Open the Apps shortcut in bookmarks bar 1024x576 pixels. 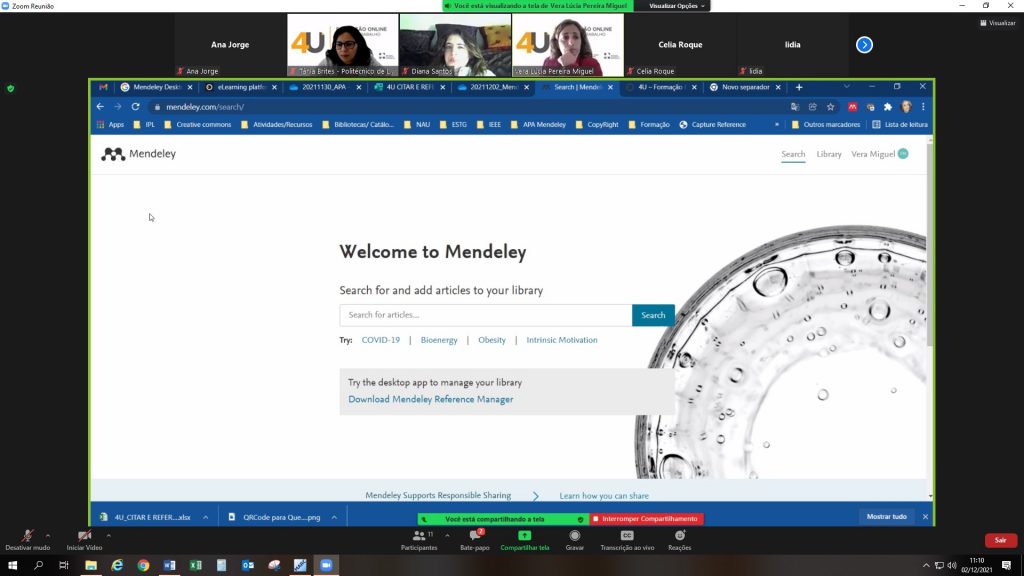[110, 124]
